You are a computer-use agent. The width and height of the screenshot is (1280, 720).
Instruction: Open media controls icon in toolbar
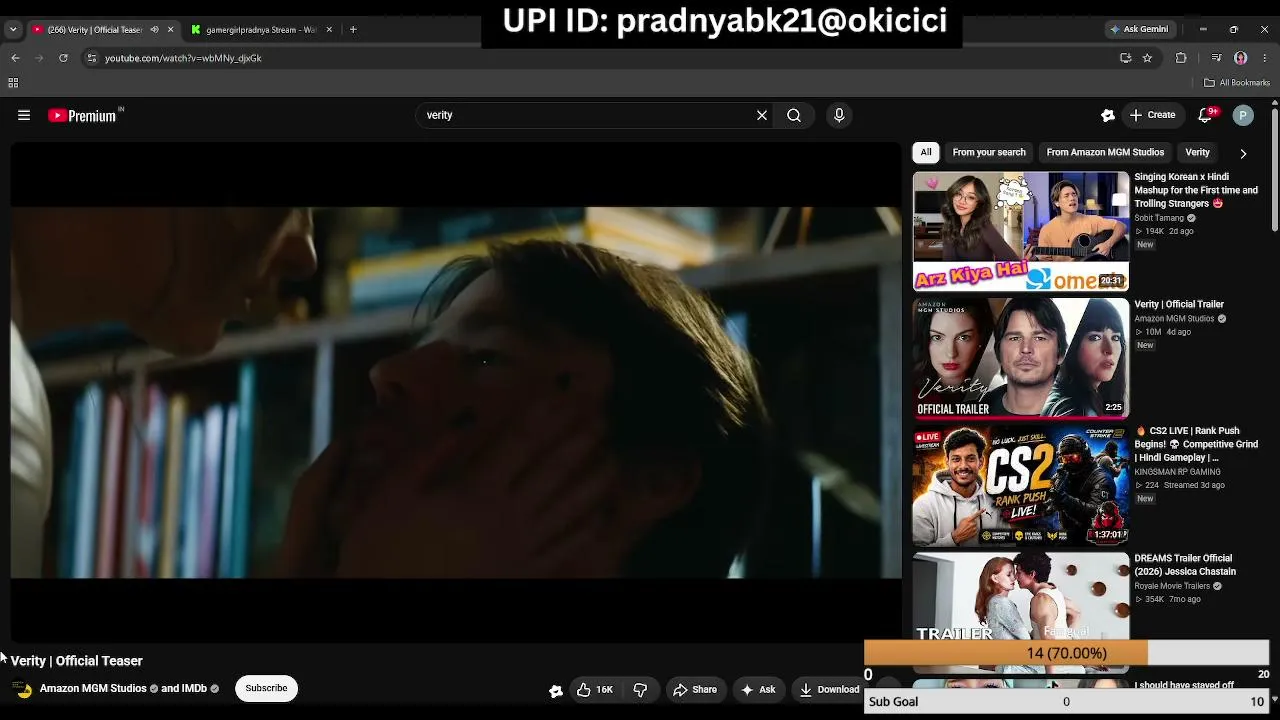coord(1216,58)
